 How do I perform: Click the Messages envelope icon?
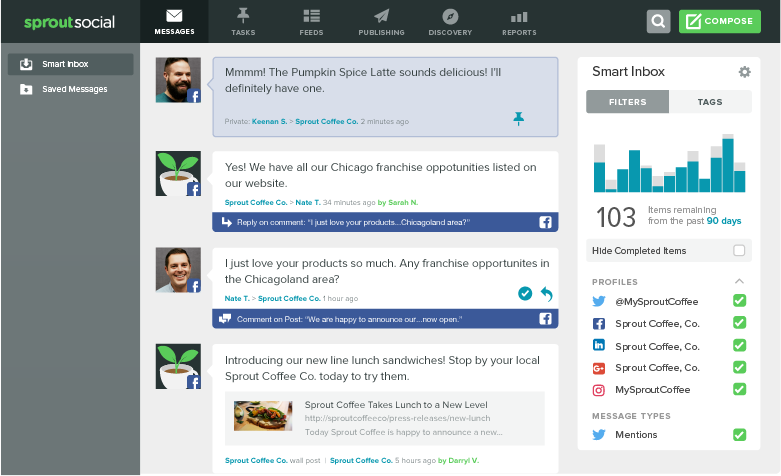(174, 16)
